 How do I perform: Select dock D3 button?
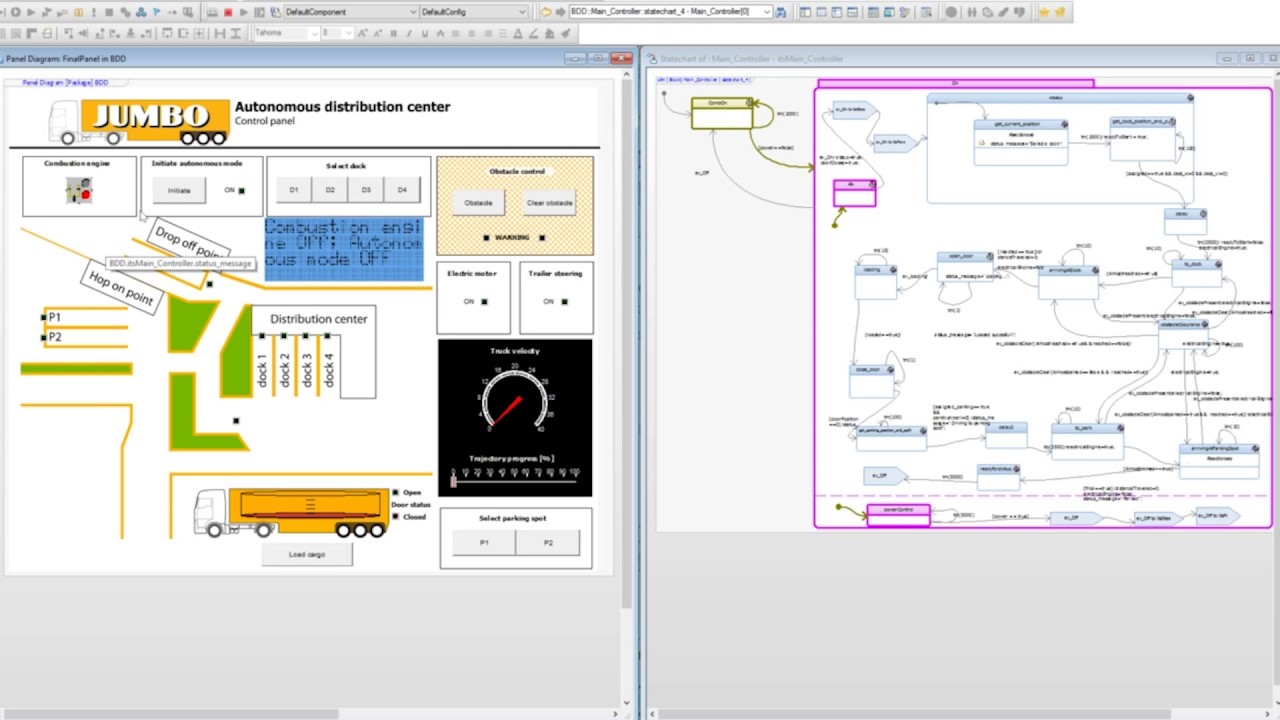click(x=366, y=190)
